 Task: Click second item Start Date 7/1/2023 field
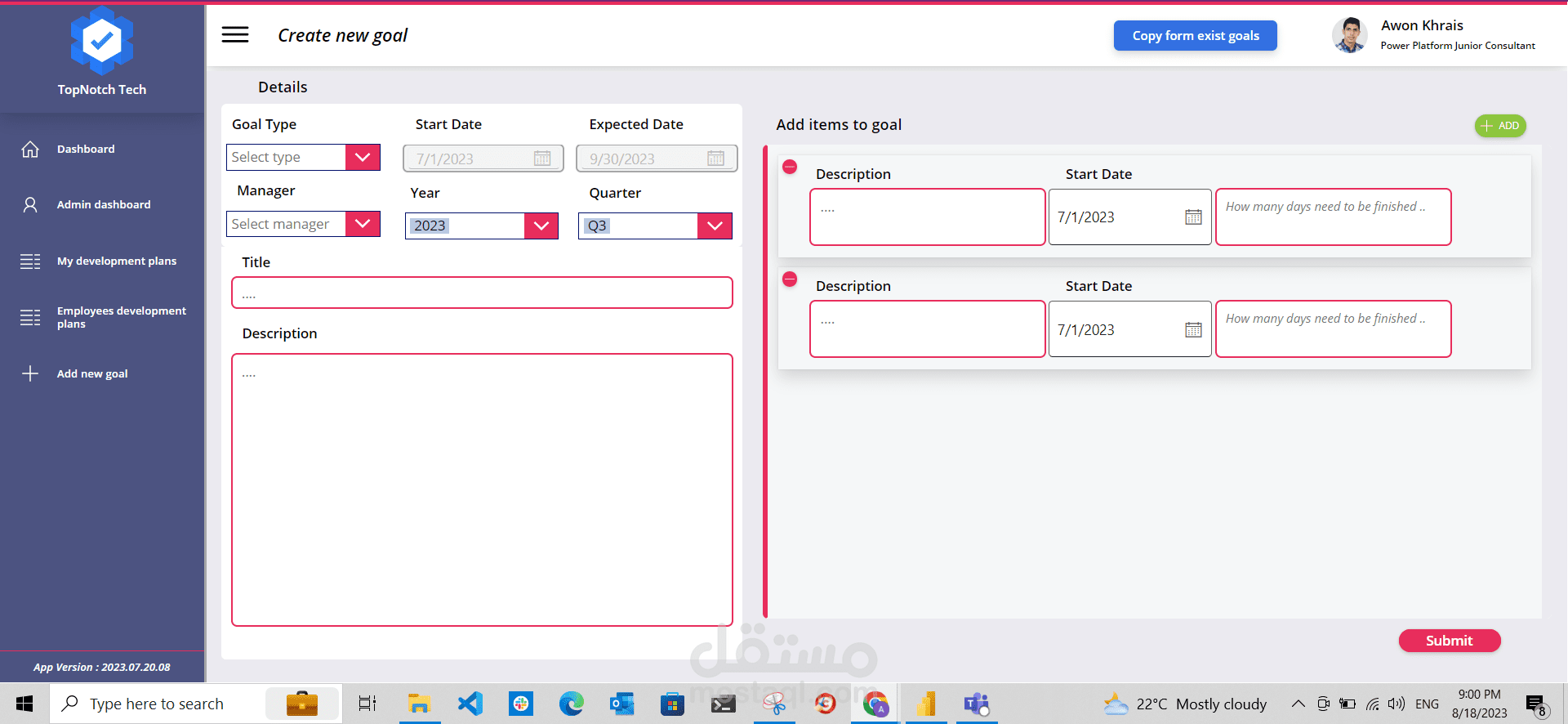click(x=1129, y=329)
